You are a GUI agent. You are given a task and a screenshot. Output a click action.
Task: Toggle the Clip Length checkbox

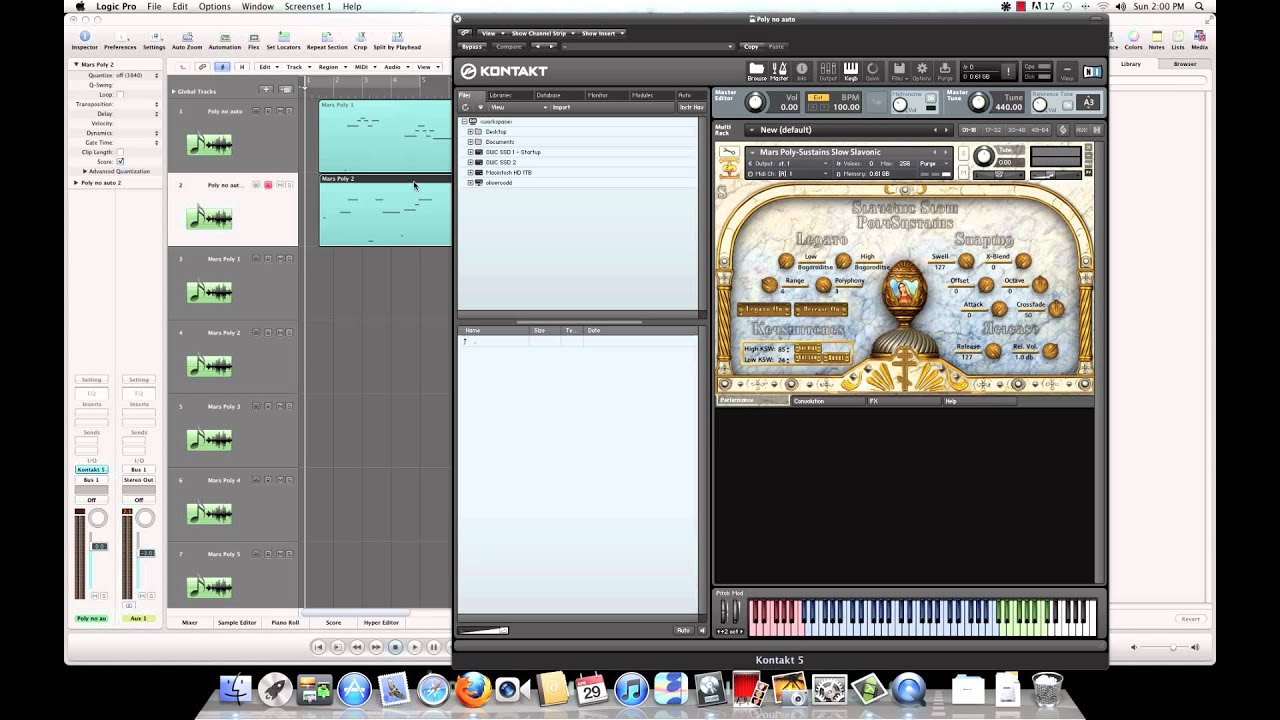click(120, 152)
